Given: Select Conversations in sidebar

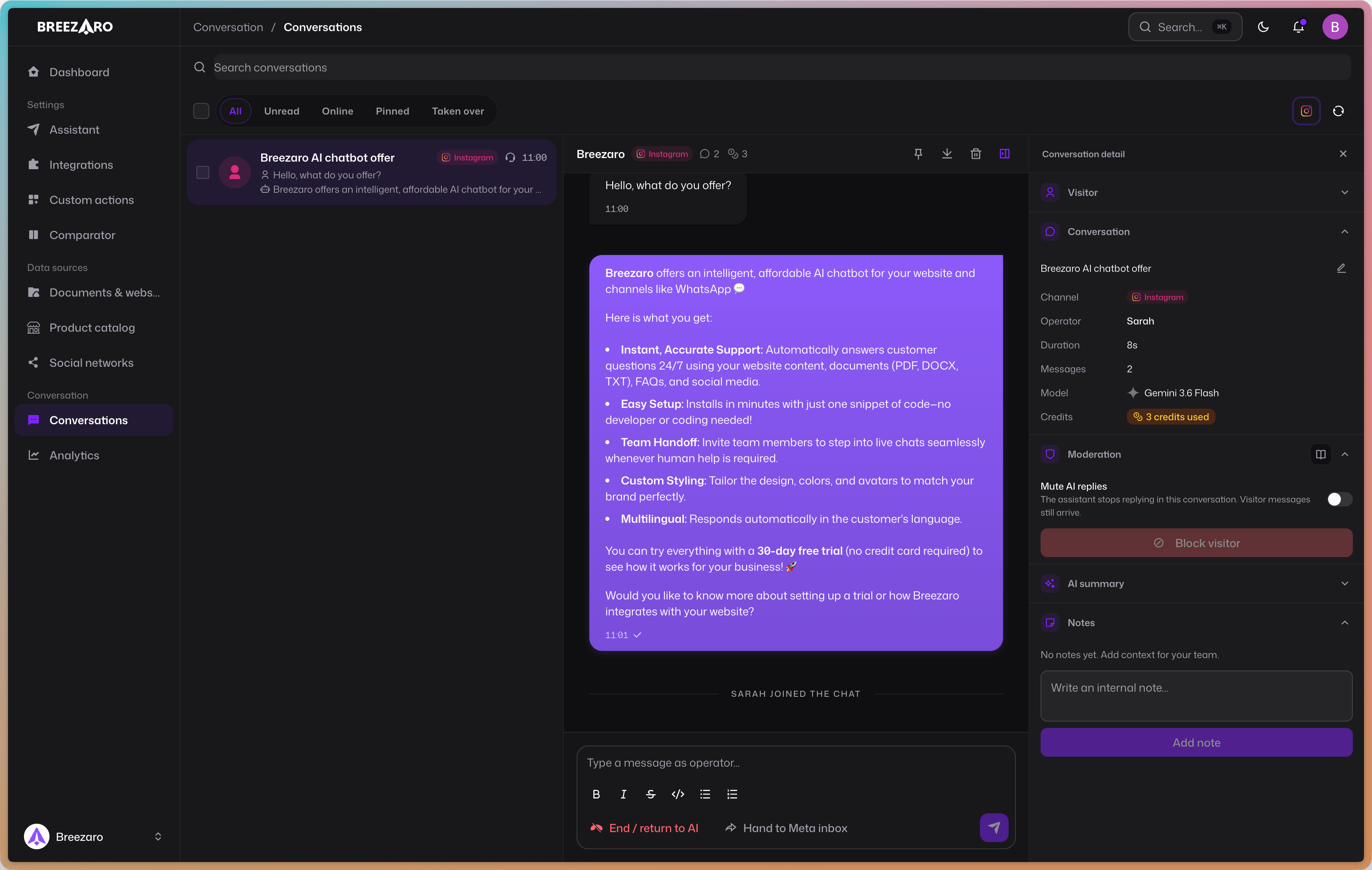Looking at the screenshot, I should point(93,420).
